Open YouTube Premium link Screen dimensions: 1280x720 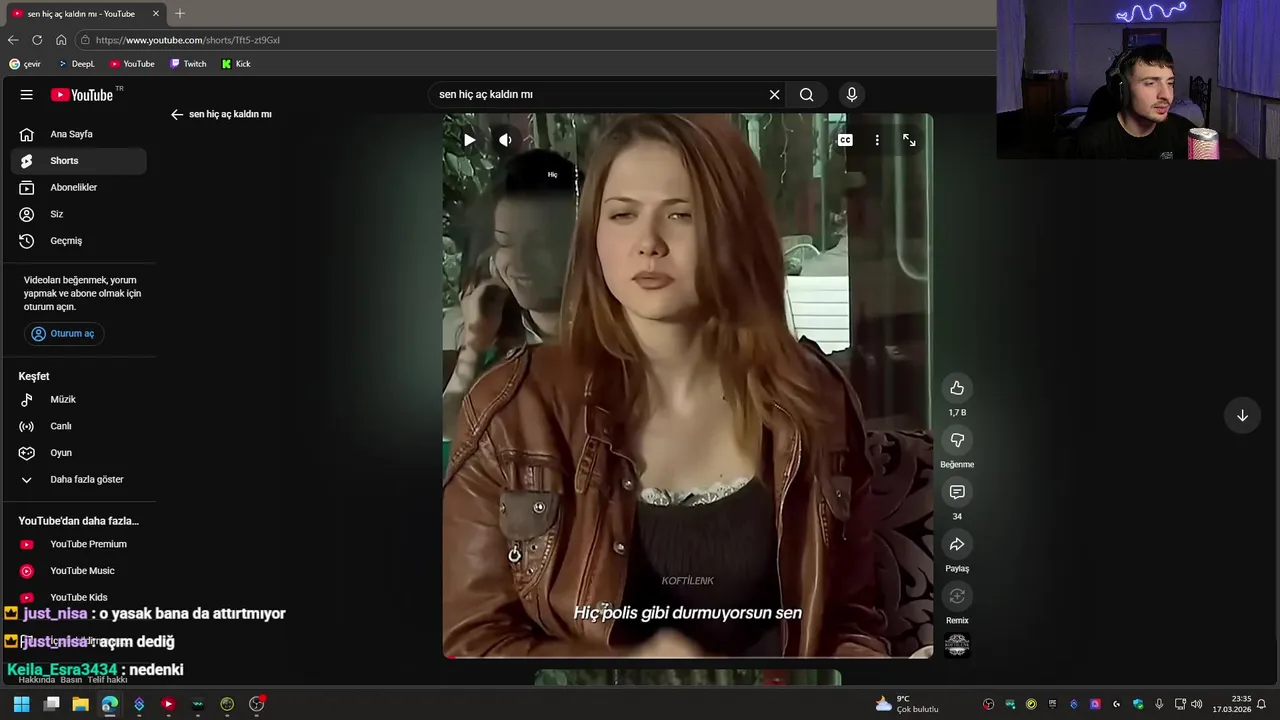point(78,544)
